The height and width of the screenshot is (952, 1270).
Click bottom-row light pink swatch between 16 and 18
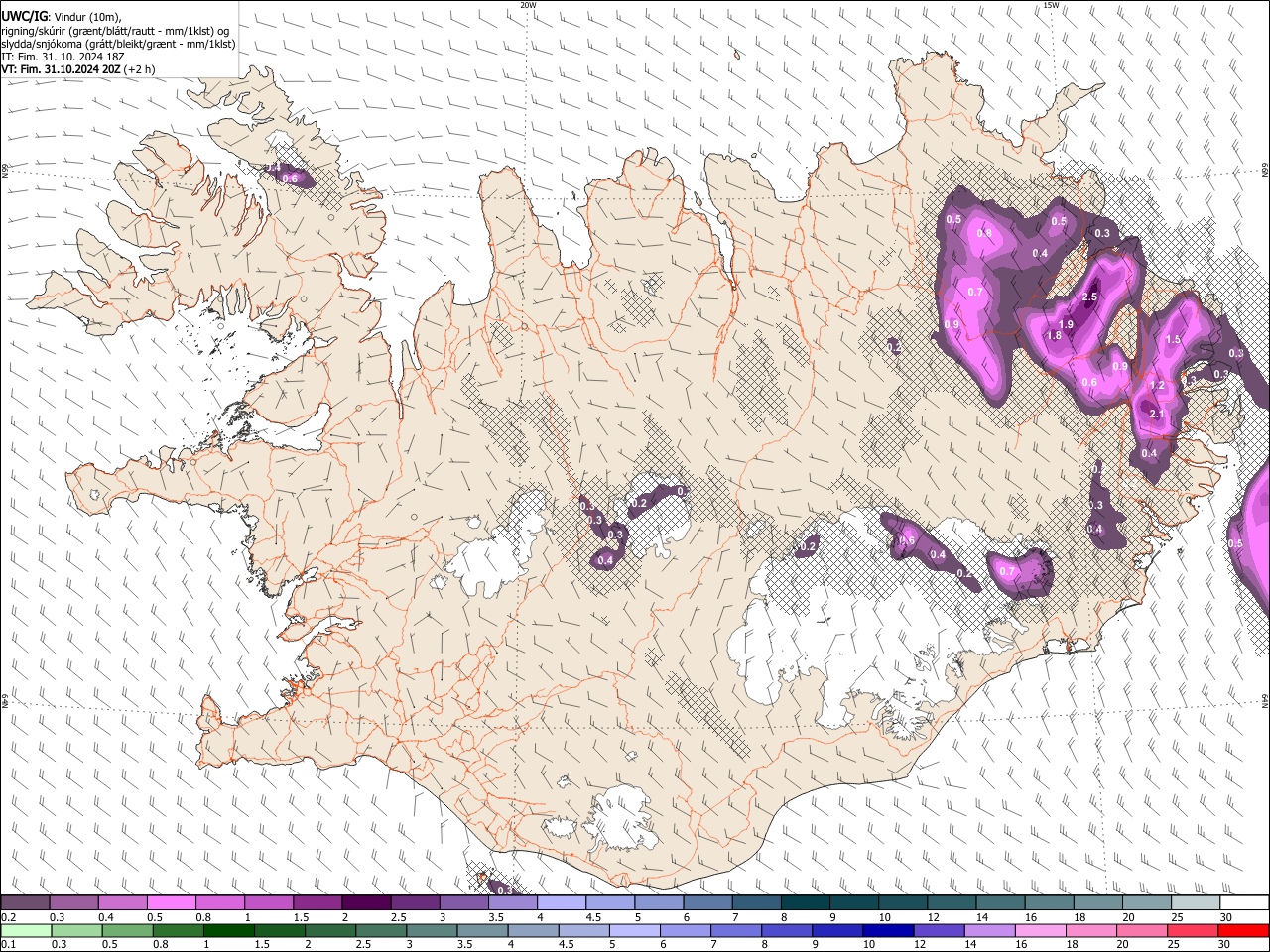tap(1042, 930)
